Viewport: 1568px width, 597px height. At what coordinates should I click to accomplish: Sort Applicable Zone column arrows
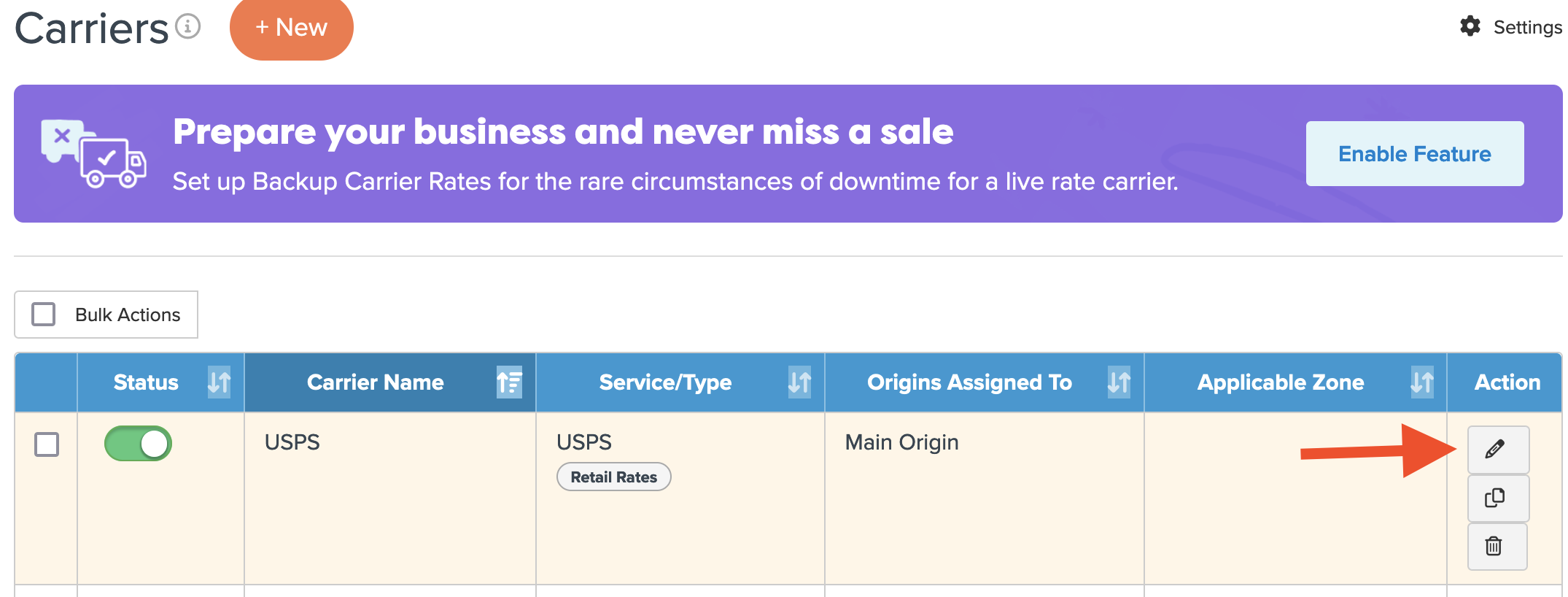click(1421, 382)
